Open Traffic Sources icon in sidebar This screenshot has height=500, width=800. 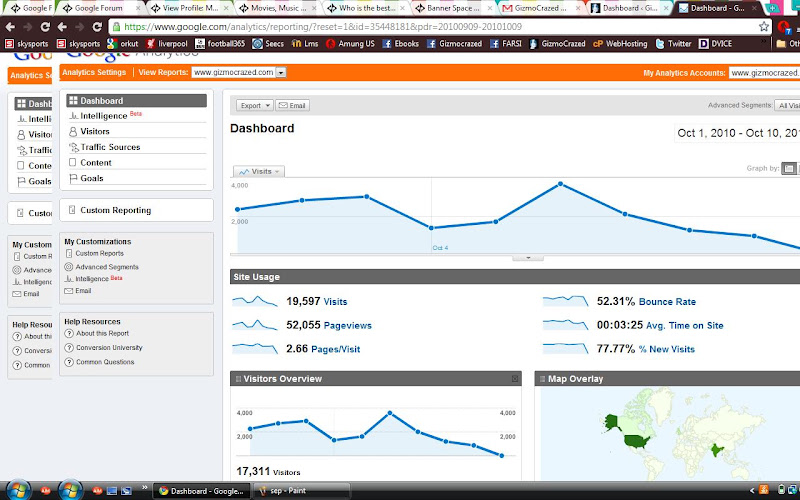(x=73, y=147)
